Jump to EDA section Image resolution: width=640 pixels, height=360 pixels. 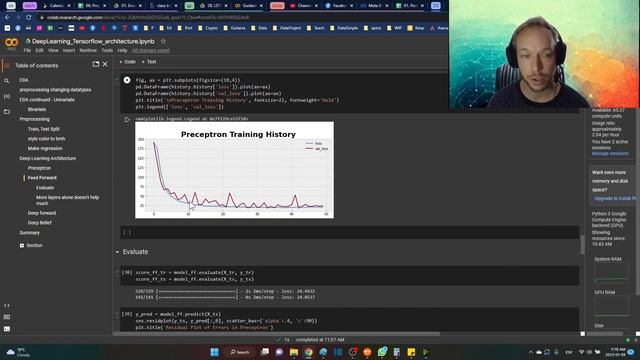click(24, 80)
